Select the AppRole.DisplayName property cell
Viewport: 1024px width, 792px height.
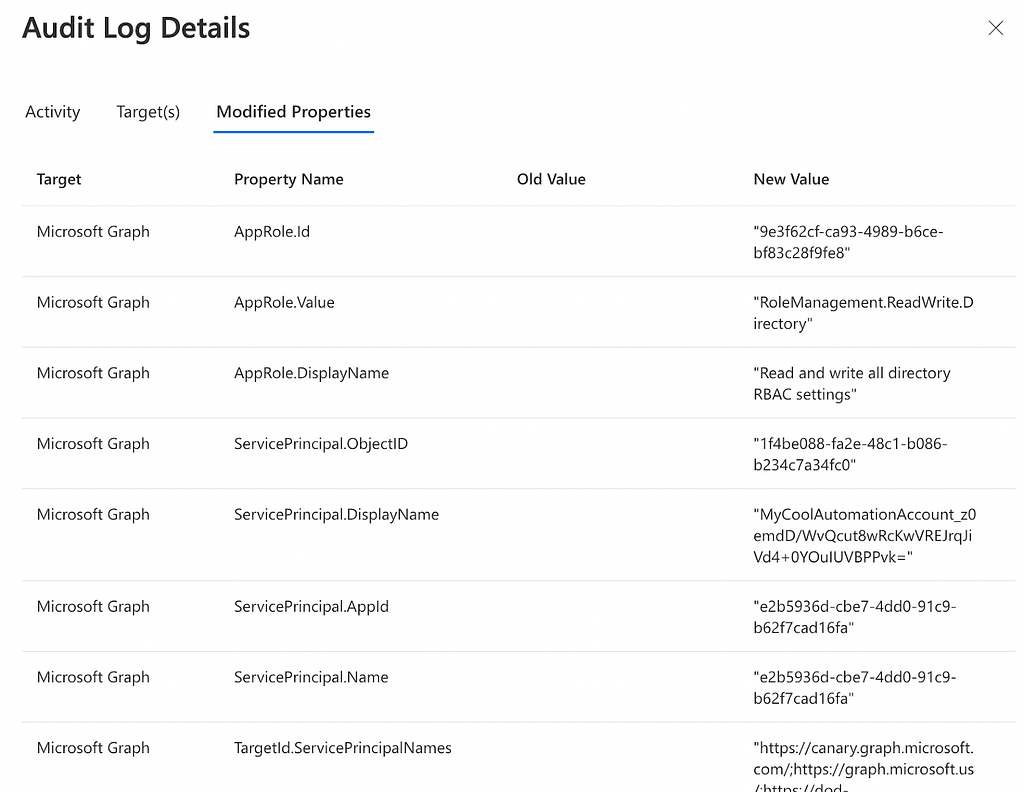311,373
